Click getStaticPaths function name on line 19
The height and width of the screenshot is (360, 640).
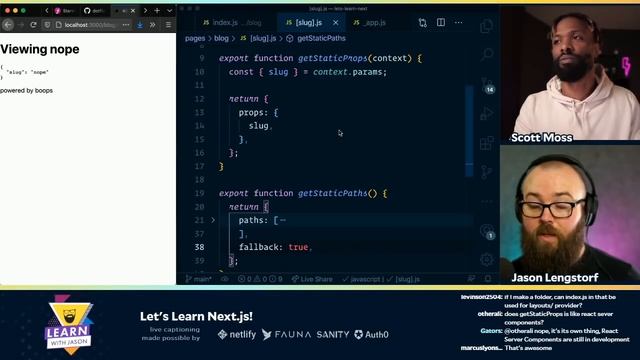332,193
